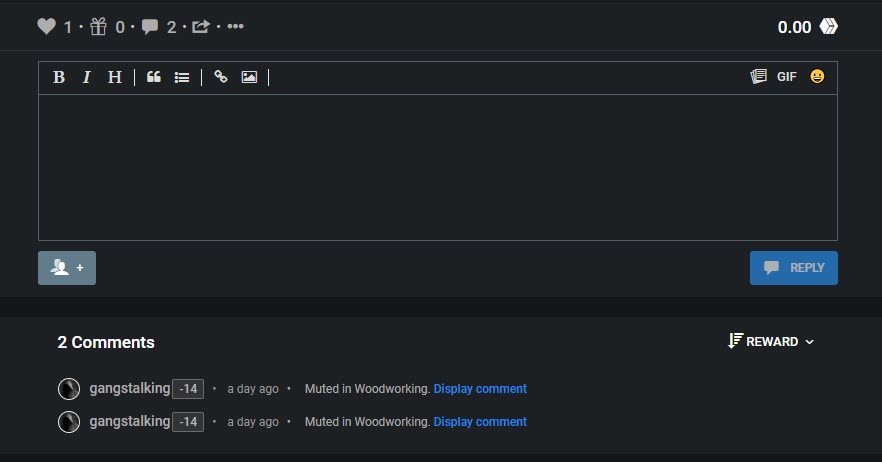The width and height of the screenshot is (882, 462).
Task: Insert a bulleted list
Action: 182,77
